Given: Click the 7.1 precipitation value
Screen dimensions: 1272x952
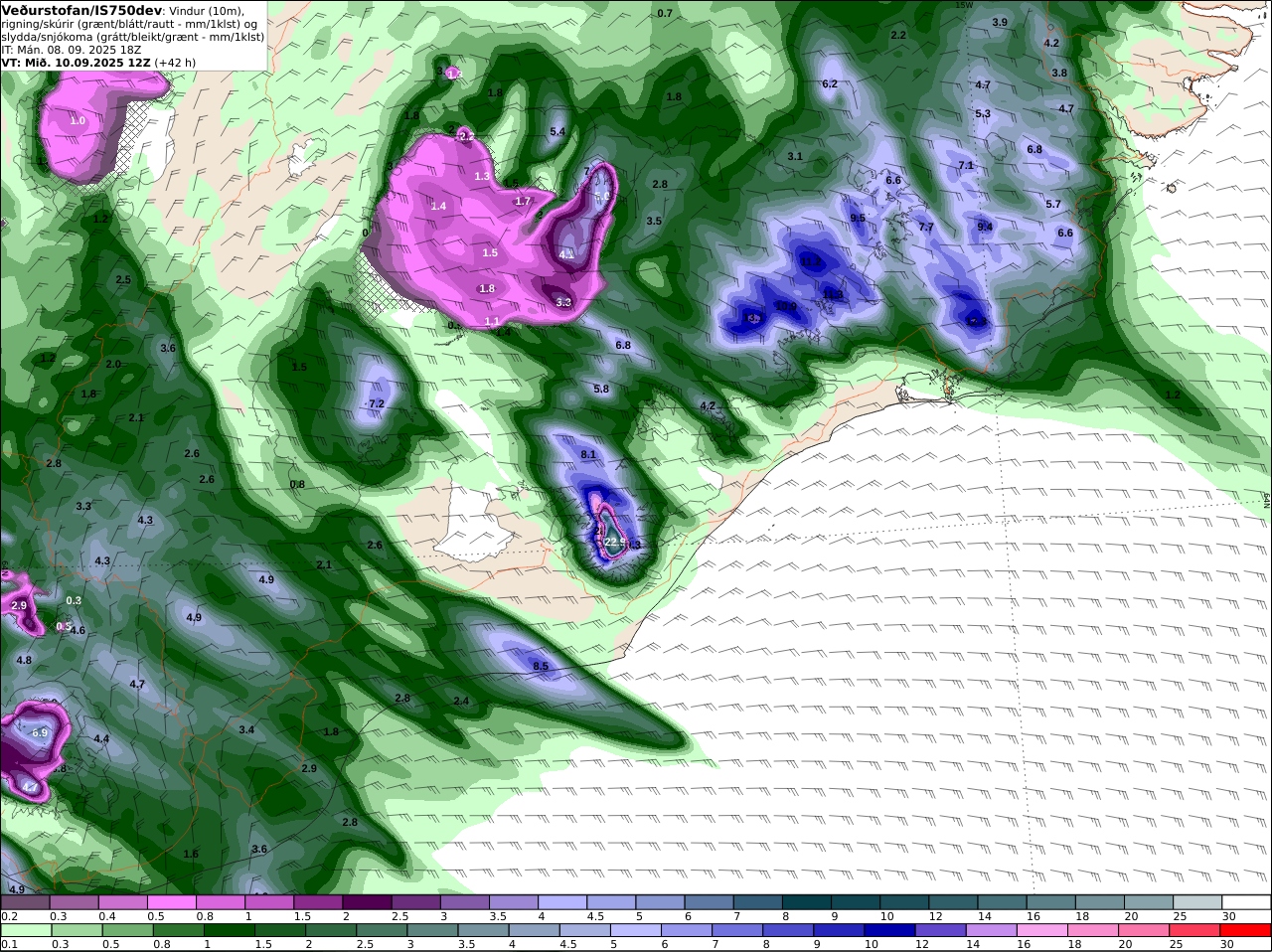Looking at the screenshot, I should click(965, 165).
